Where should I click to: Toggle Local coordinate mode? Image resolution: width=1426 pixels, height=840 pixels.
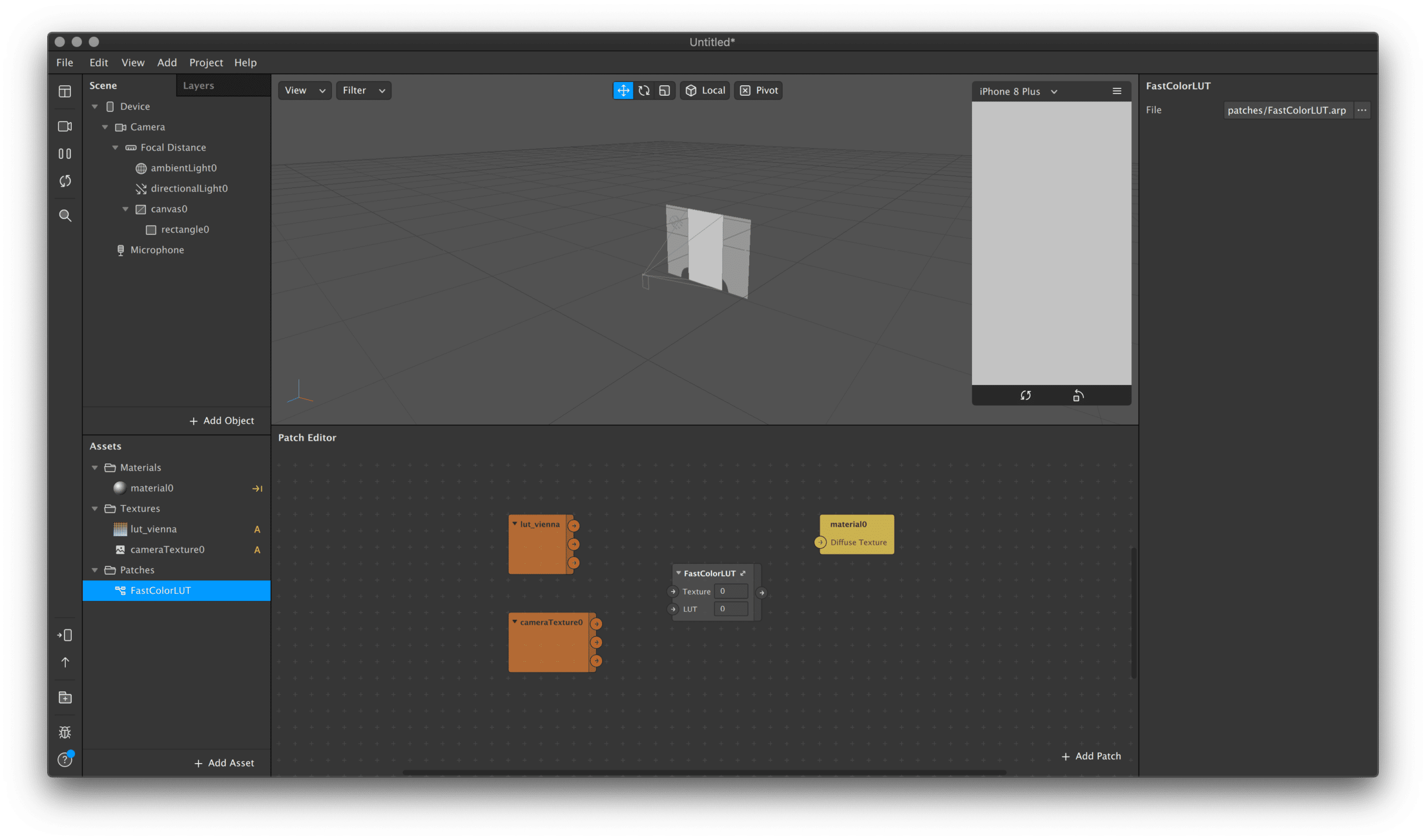[x=705, y=91]
